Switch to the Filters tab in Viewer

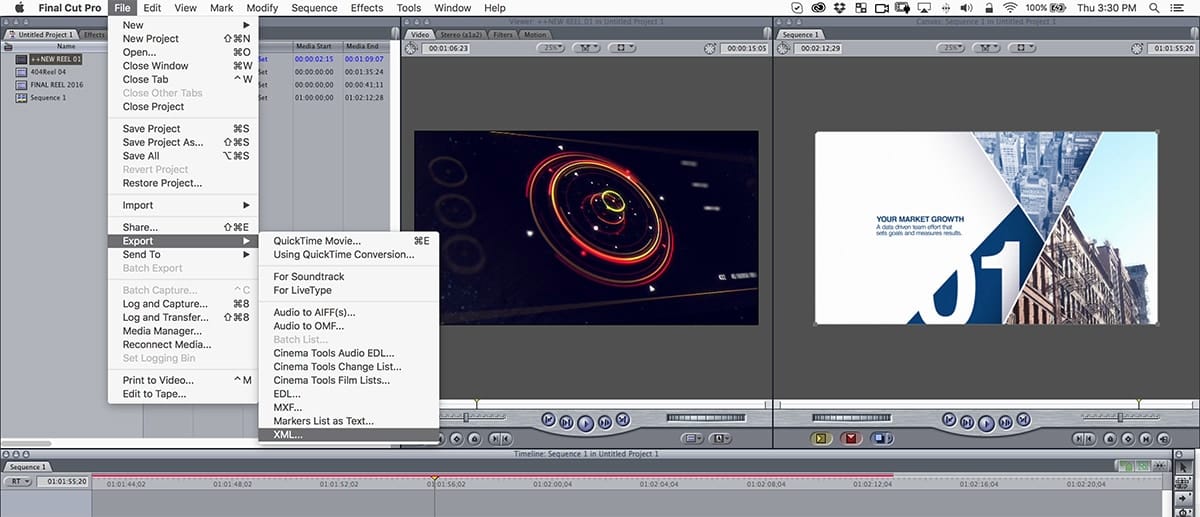[x=503, y=35]
